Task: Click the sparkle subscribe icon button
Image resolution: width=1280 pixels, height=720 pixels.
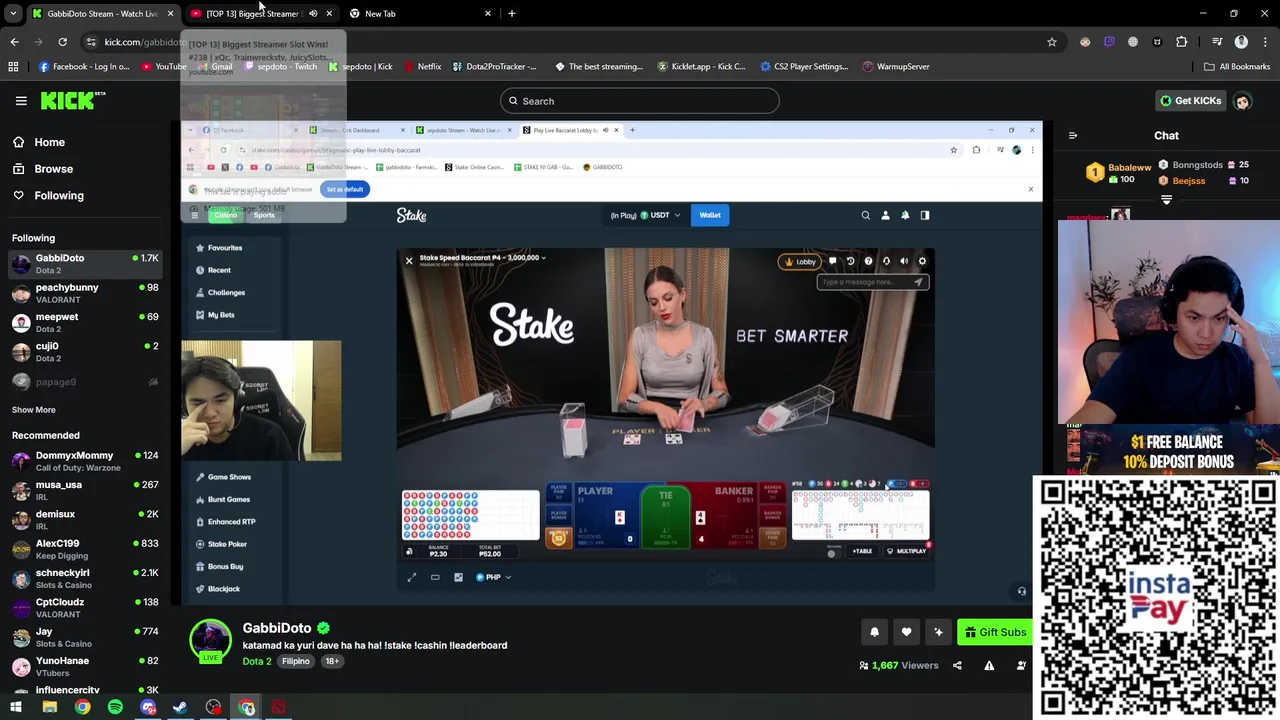Action: point(938,632)
